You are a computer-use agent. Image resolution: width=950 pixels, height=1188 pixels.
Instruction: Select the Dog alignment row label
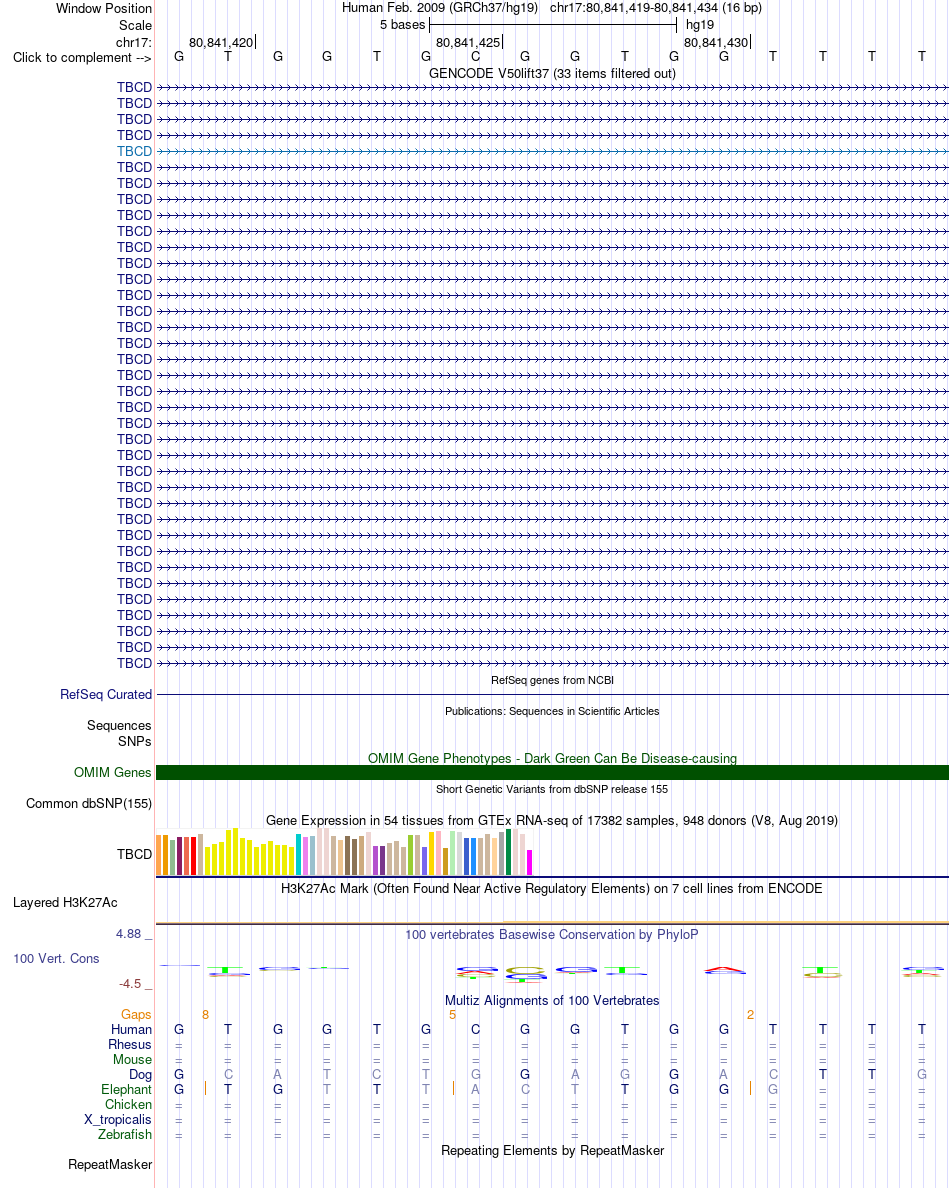[140, 1075]
